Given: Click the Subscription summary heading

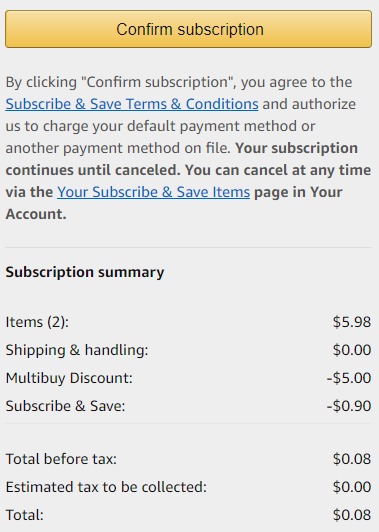Looking at the screenshot, I should [x=85, y=272].
